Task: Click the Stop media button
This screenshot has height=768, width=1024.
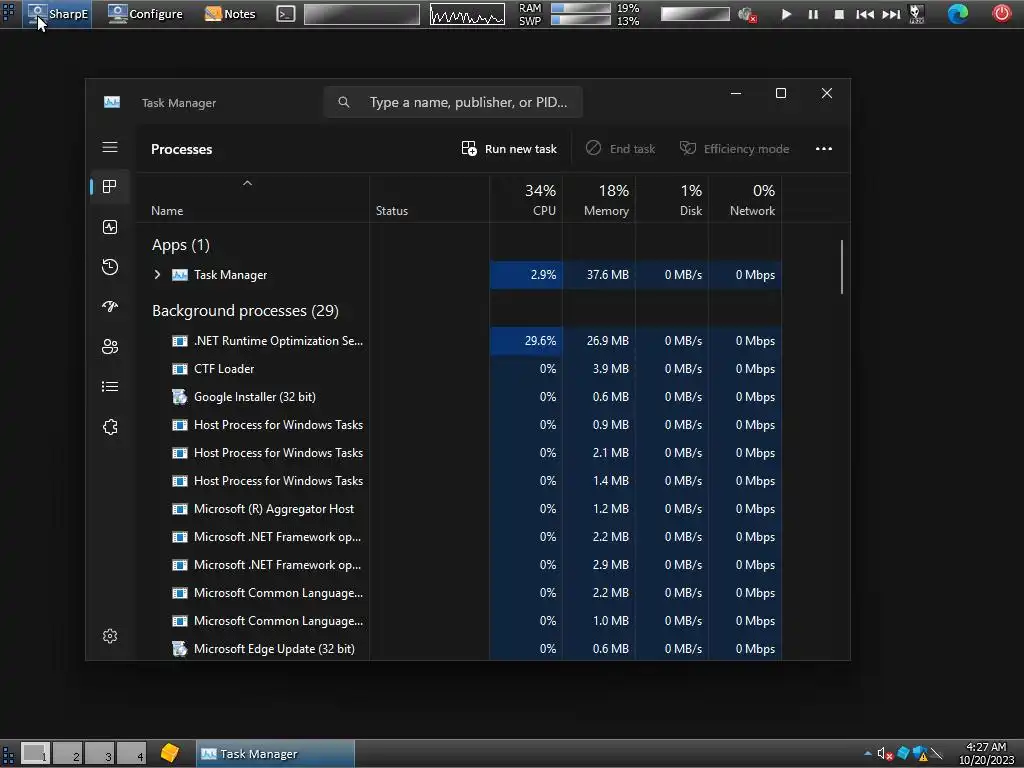Action: coord(839,14)
